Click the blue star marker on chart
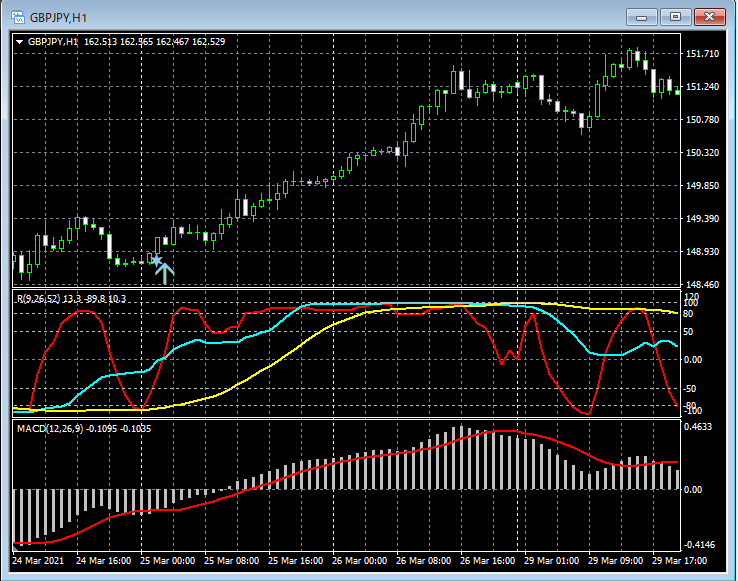 (x=155, y=260)
